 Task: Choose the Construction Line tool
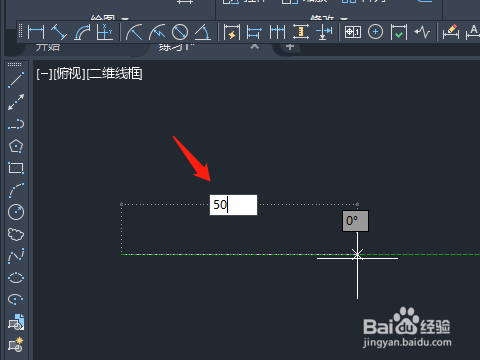point(16,102)
